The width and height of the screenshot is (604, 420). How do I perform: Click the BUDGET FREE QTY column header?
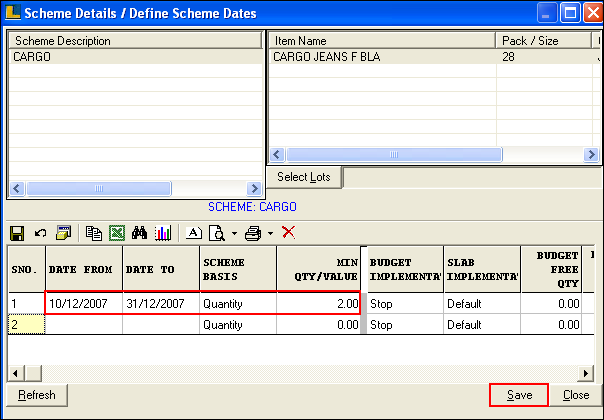pos(551,269)
